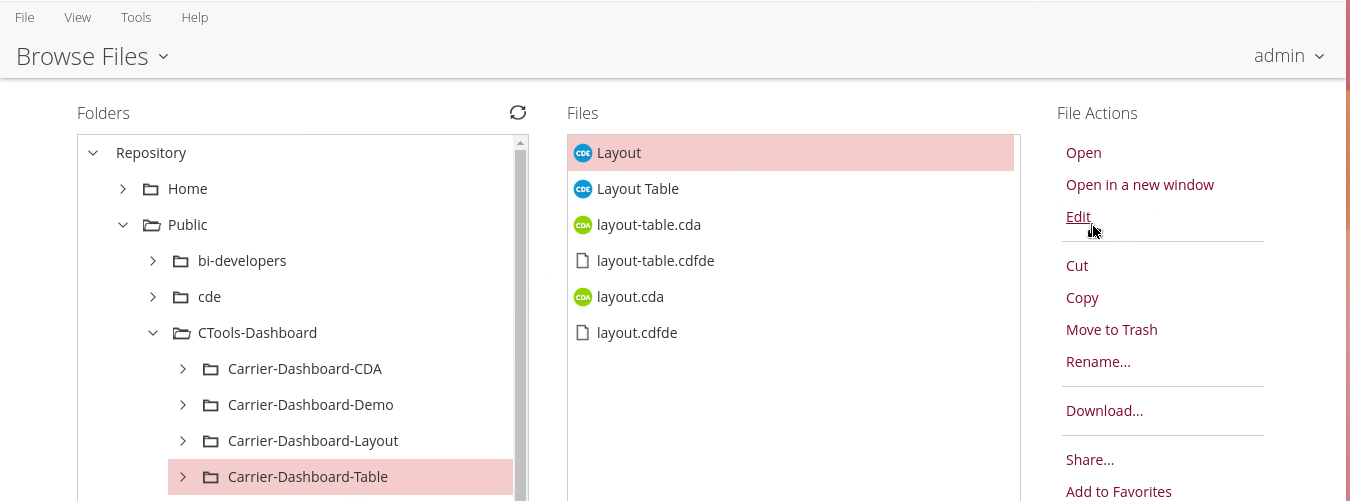
Task: Click the Home folder icon
Action: pyautogui.click(x=151, y=189)
